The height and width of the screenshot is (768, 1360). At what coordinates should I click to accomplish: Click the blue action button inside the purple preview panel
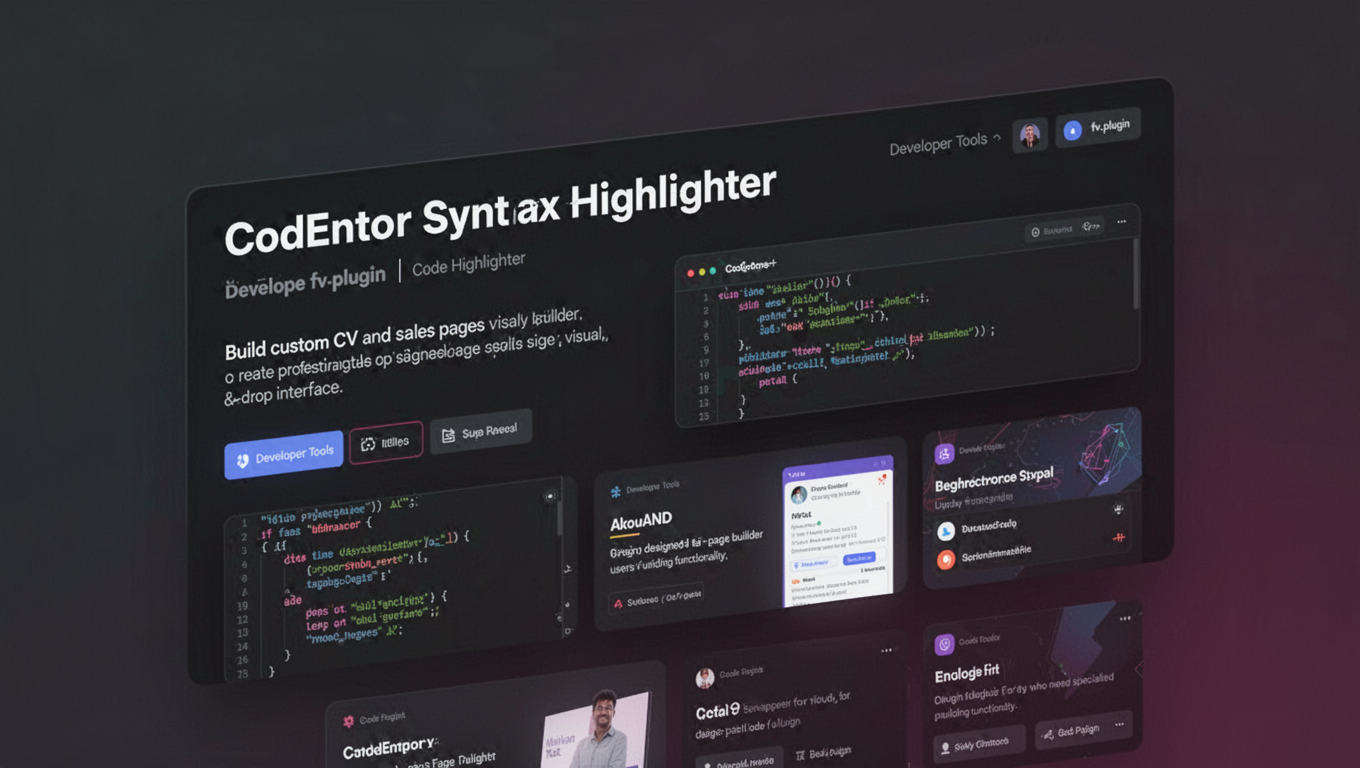coord(859,557)
